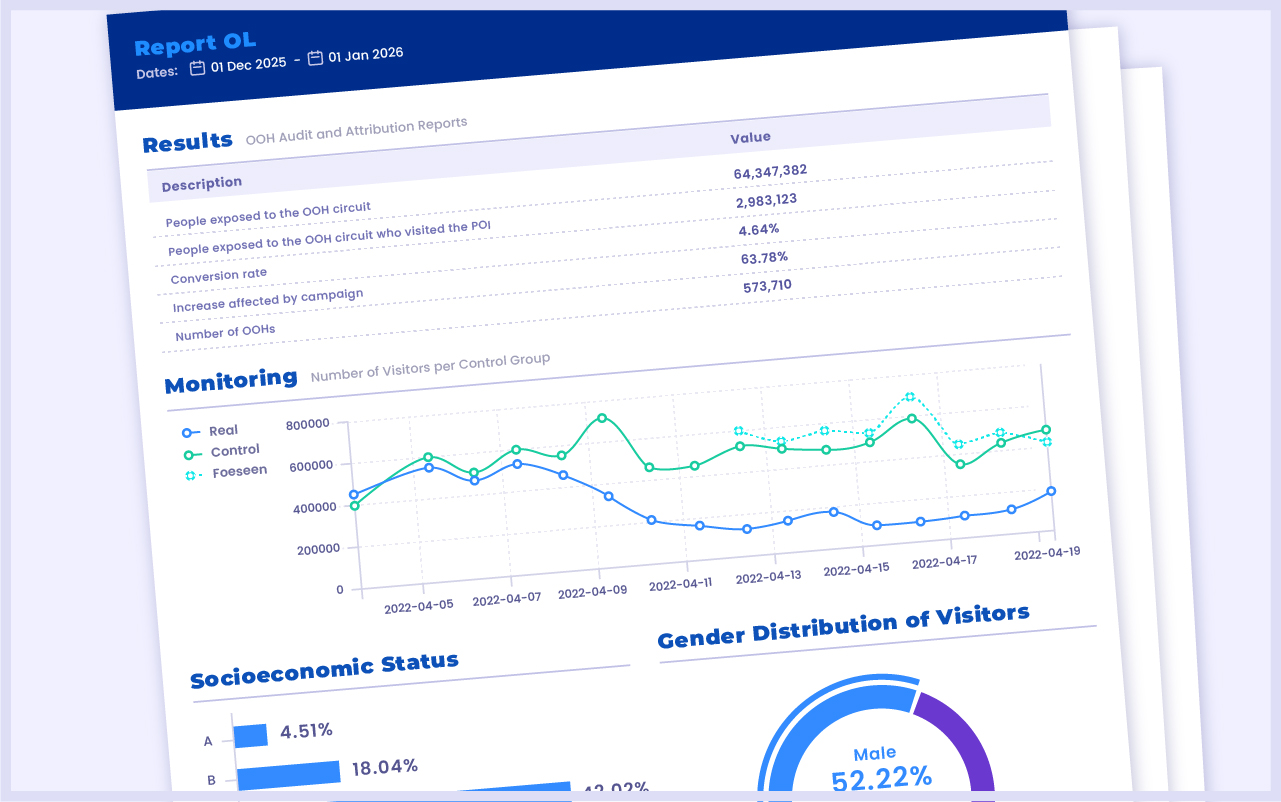The height and width of the screenshot is (802, 1281).
Task: Expand the Monitoring section header
Action: click(231, 379)
